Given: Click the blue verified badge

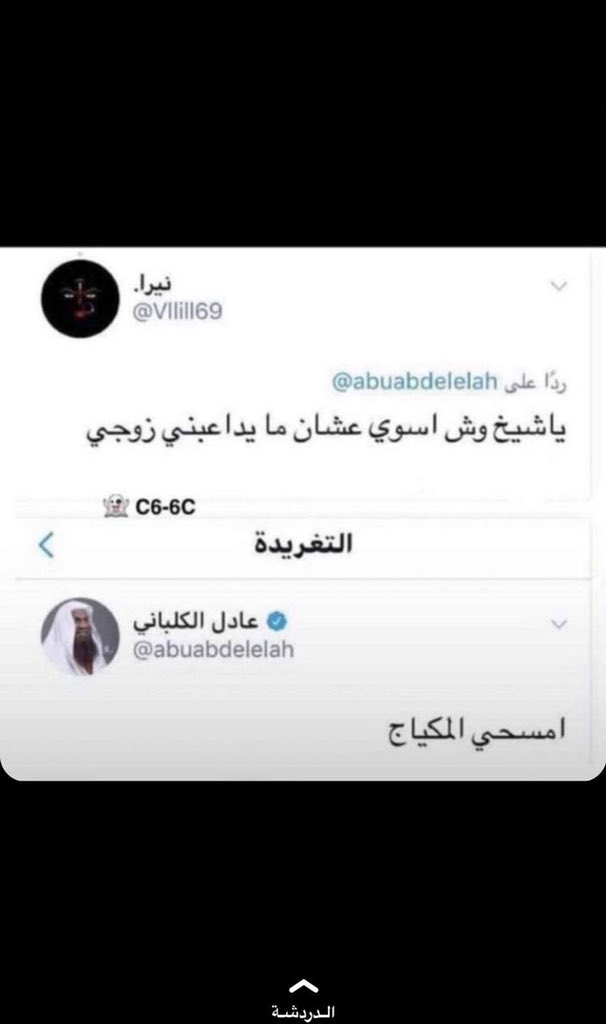Looking at the screenshot, I should click(x=277, y=621).
